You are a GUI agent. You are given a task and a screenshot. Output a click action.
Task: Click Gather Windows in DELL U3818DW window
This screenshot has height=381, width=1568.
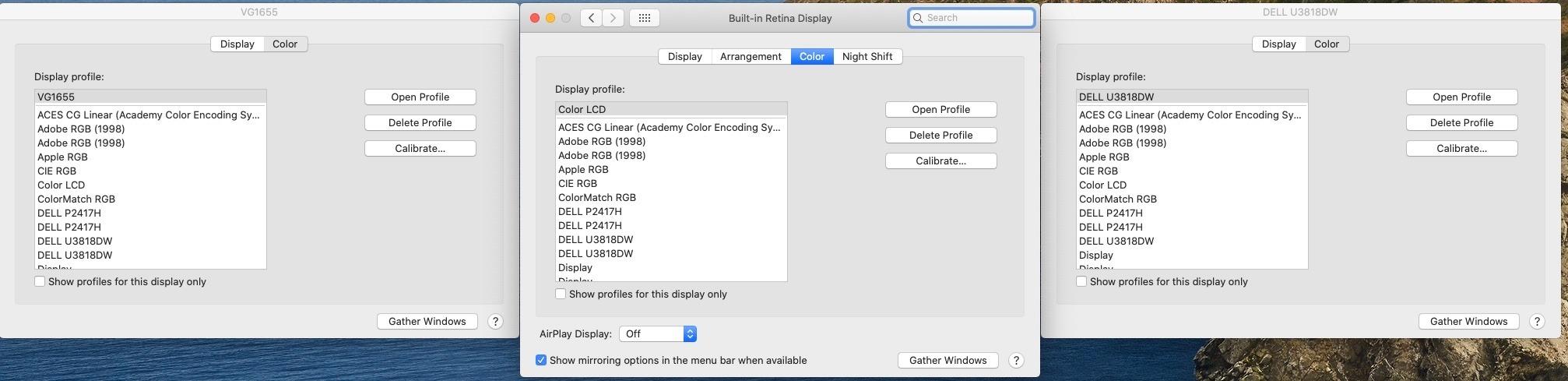point(1469,321)
